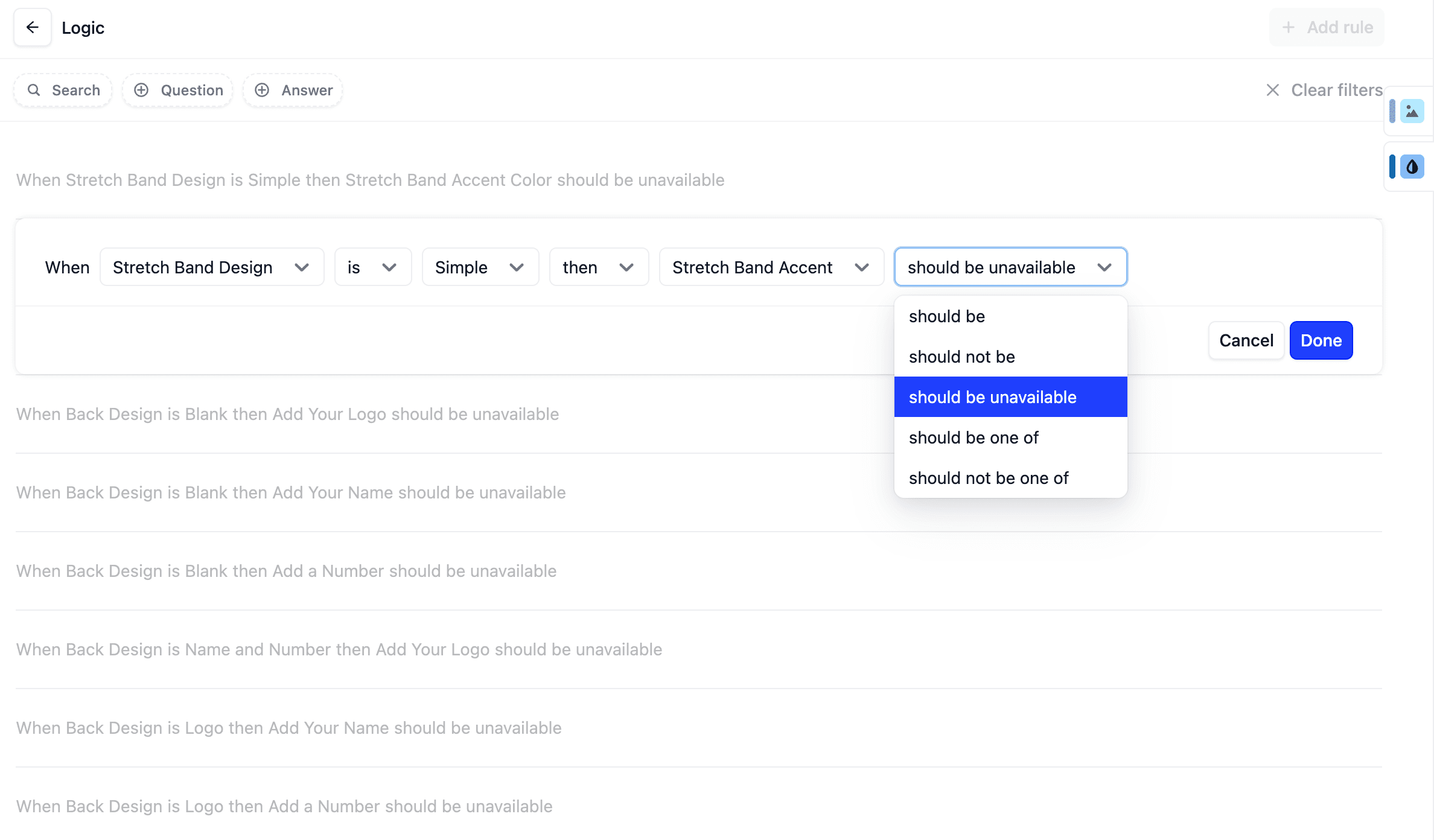Screen dimensions: 1434x840
Task: Click the droplet color icon in sidebar
Action: click(x=1412, y=167)
